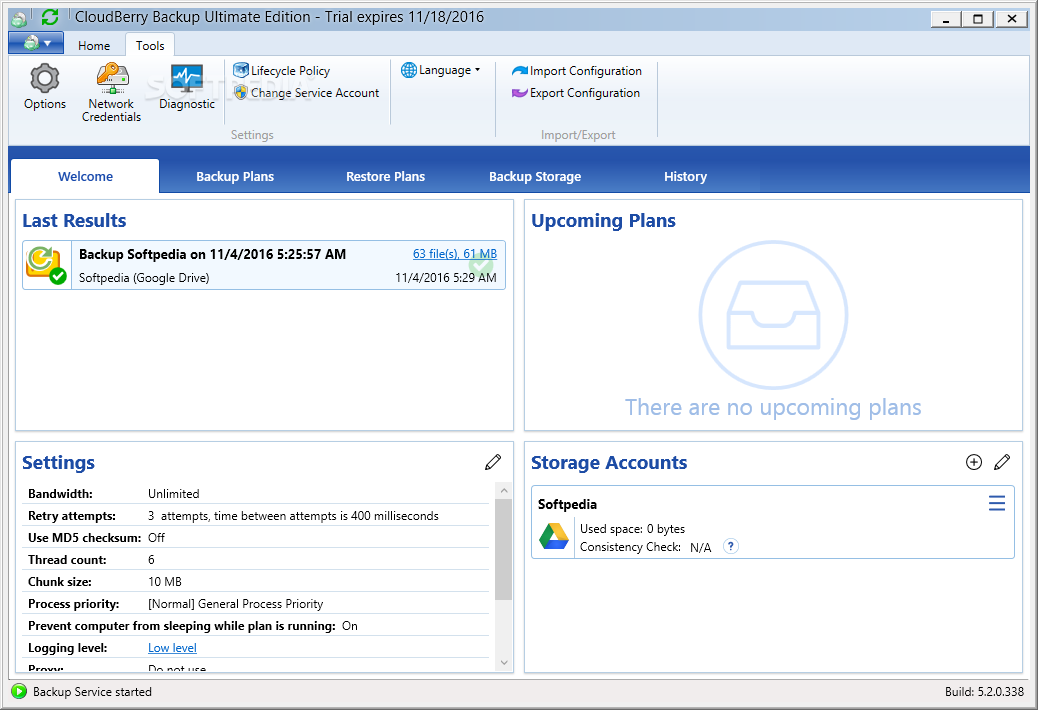The height and width of the screenshot is (710, 1038).
Task: Open the Restore Plans tab
Action: pyautogui.click(x=385, y=177)
